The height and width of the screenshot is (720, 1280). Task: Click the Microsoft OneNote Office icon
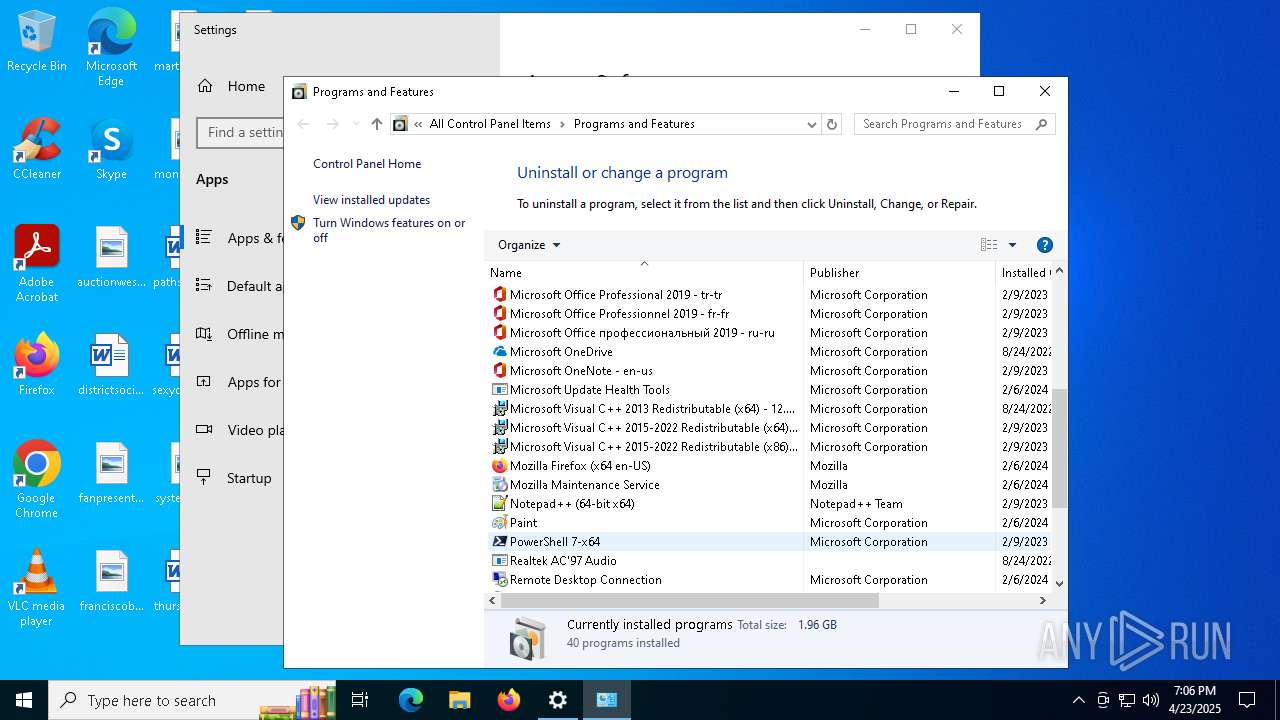[500, 371]
